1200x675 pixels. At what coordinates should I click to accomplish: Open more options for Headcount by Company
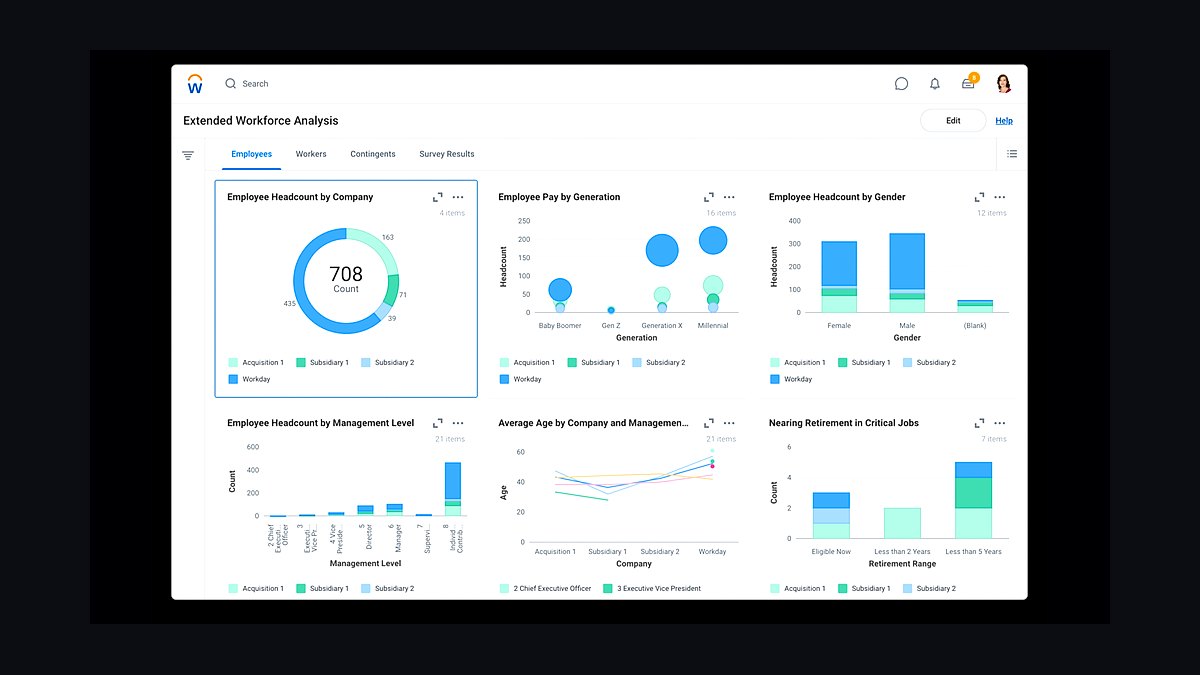[458, 197]
